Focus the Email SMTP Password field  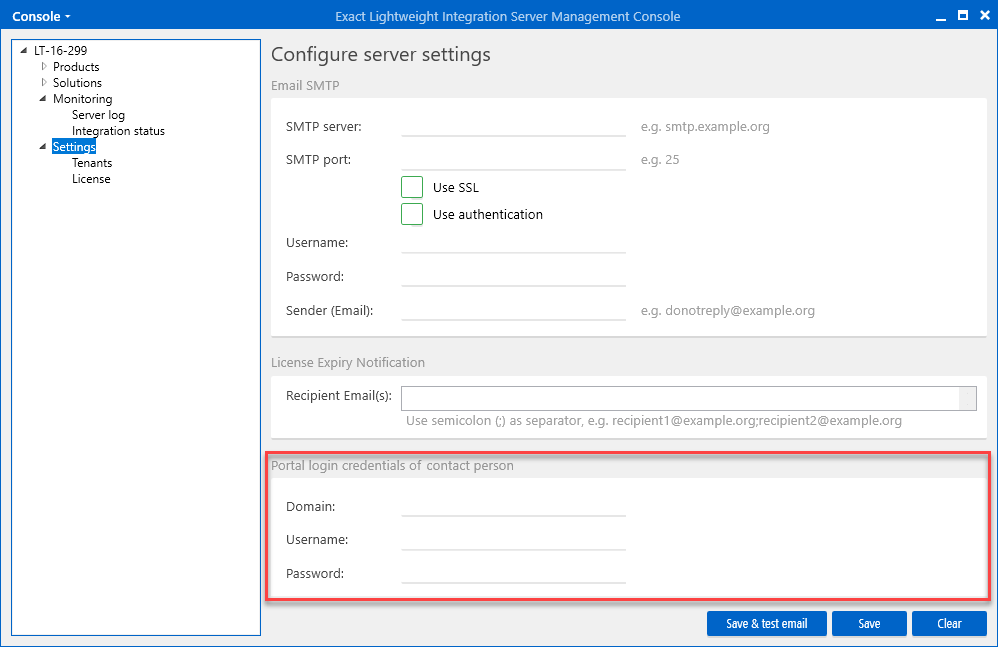coord(514,276)
